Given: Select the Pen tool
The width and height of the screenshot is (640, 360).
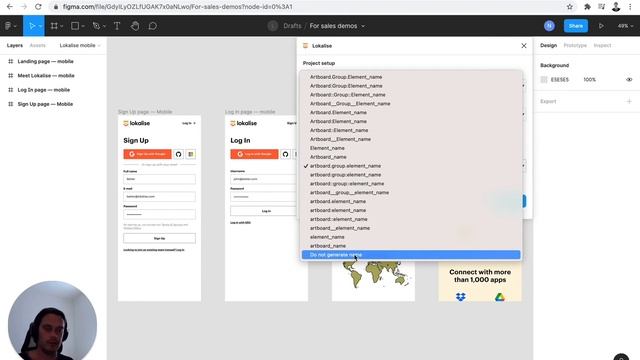Looking at the screenshot, I should click(x=96, y=26).
